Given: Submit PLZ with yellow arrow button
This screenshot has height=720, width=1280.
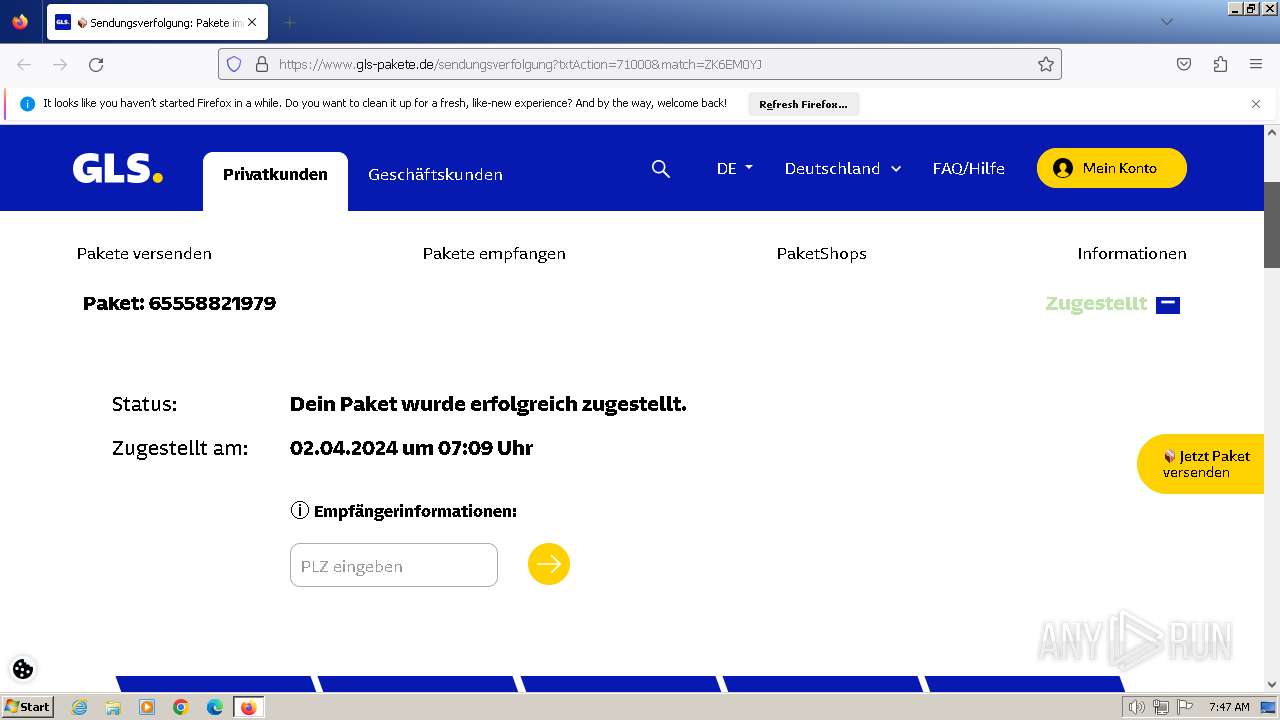Looking at the screenshot, I should tap(549, 564).
